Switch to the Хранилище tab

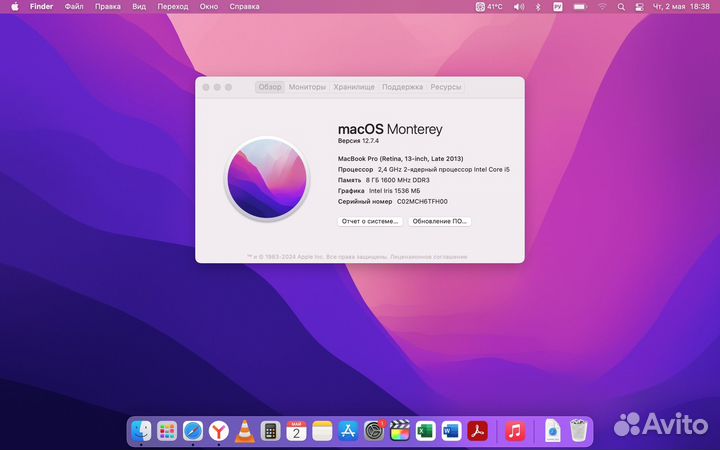(x=354, y=87)
